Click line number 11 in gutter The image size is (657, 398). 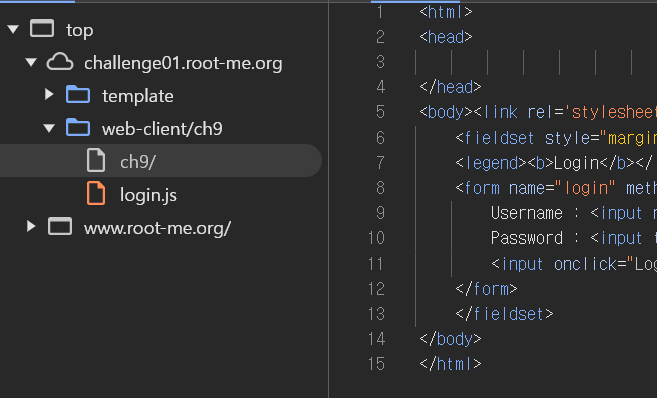point(376,264)
